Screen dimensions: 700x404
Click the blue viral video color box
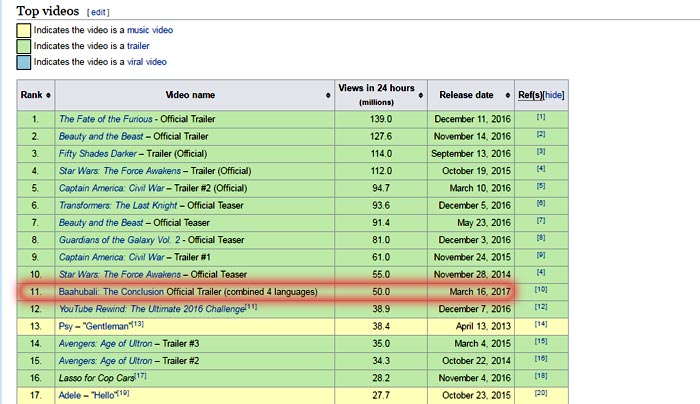pos(24,62)
